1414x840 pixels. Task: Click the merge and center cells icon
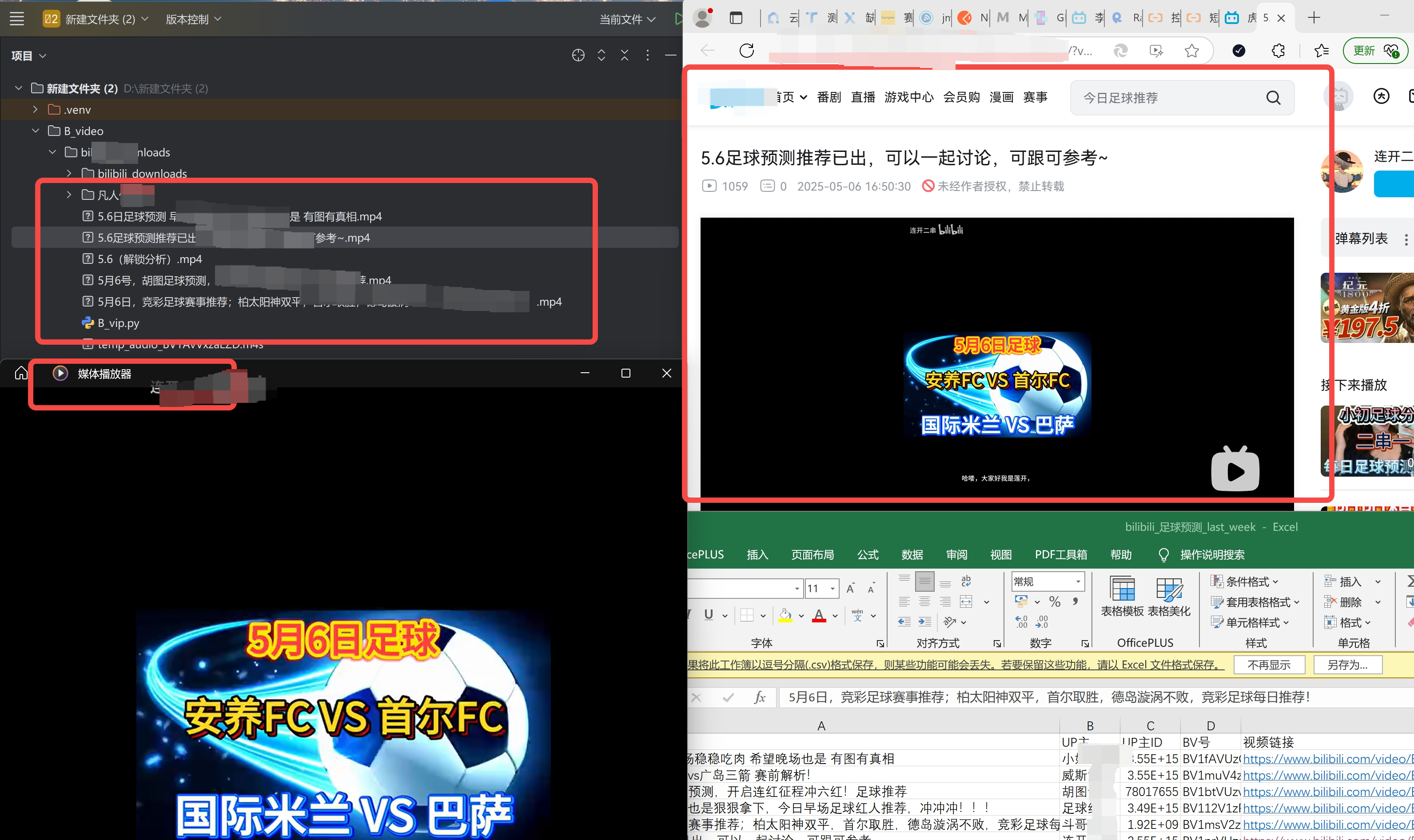click(x=966, y=601)
